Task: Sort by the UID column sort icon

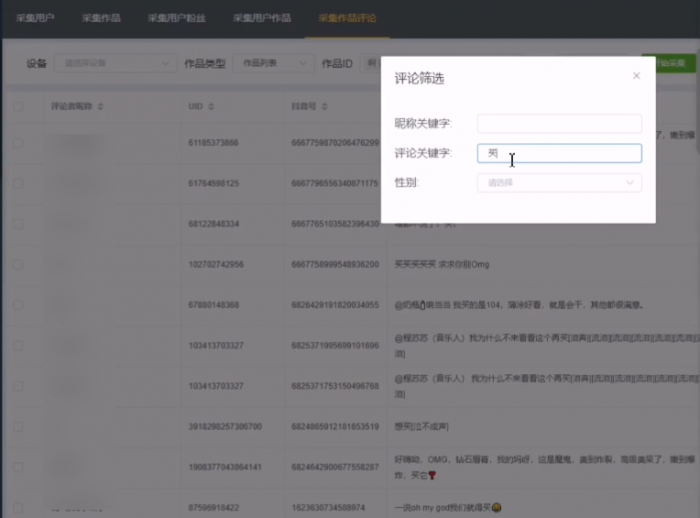Action: click(214, 105)
